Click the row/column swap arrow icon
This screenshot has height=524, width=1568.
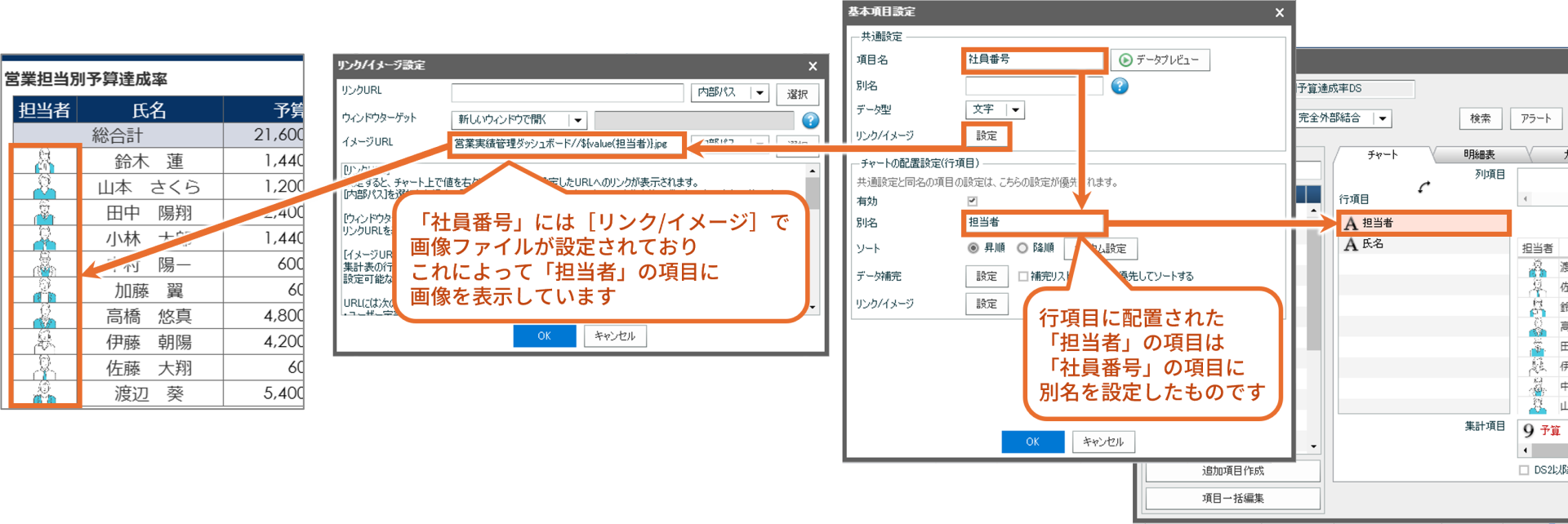pyautogui.click(x=1424, y=187)
